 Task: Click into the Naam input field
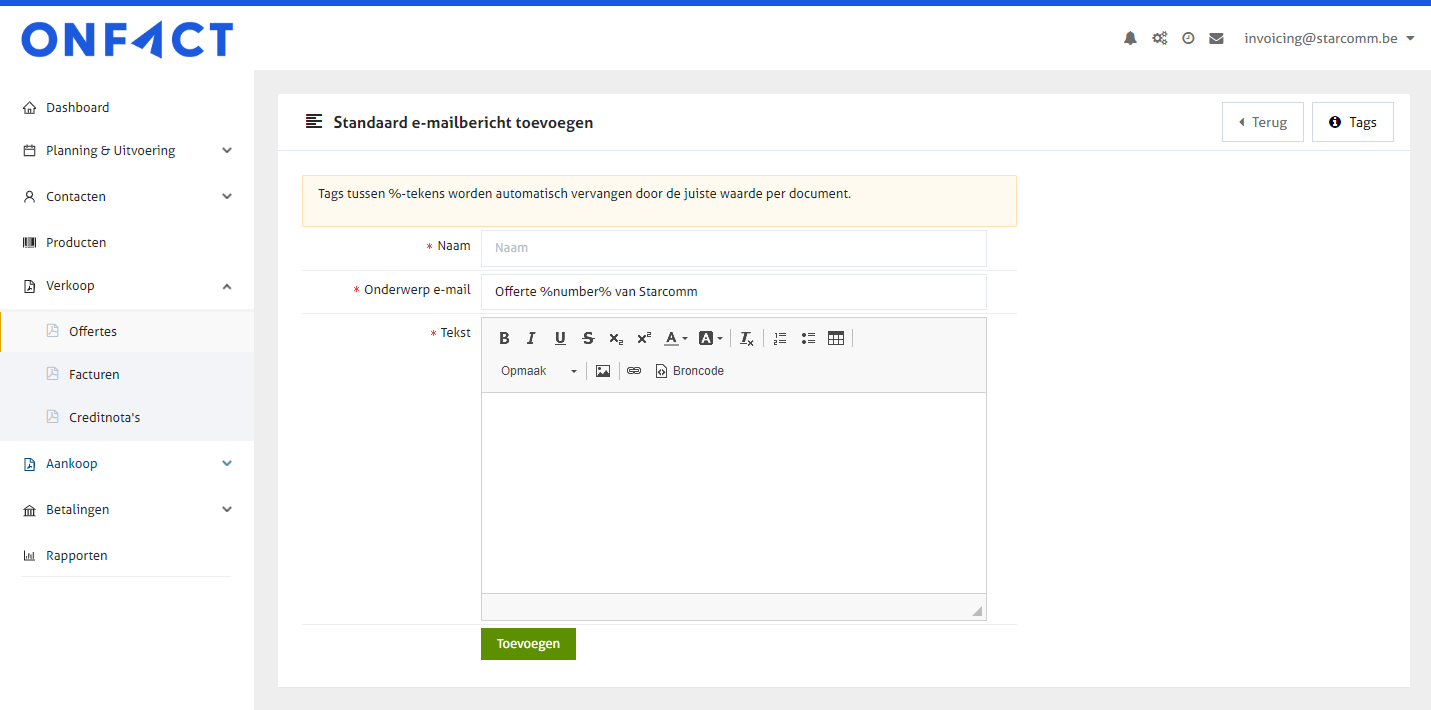[x=733, y=248]
